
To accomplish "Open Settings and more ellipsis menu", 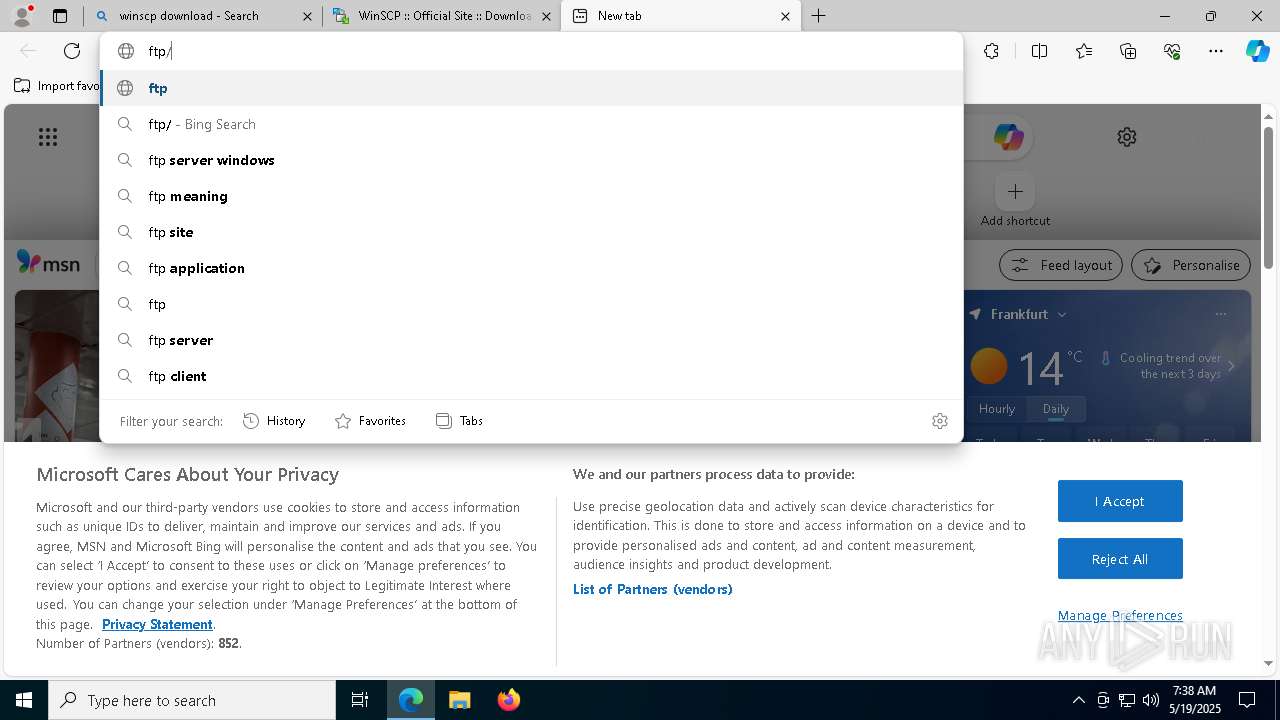I will pos(1216,51).
